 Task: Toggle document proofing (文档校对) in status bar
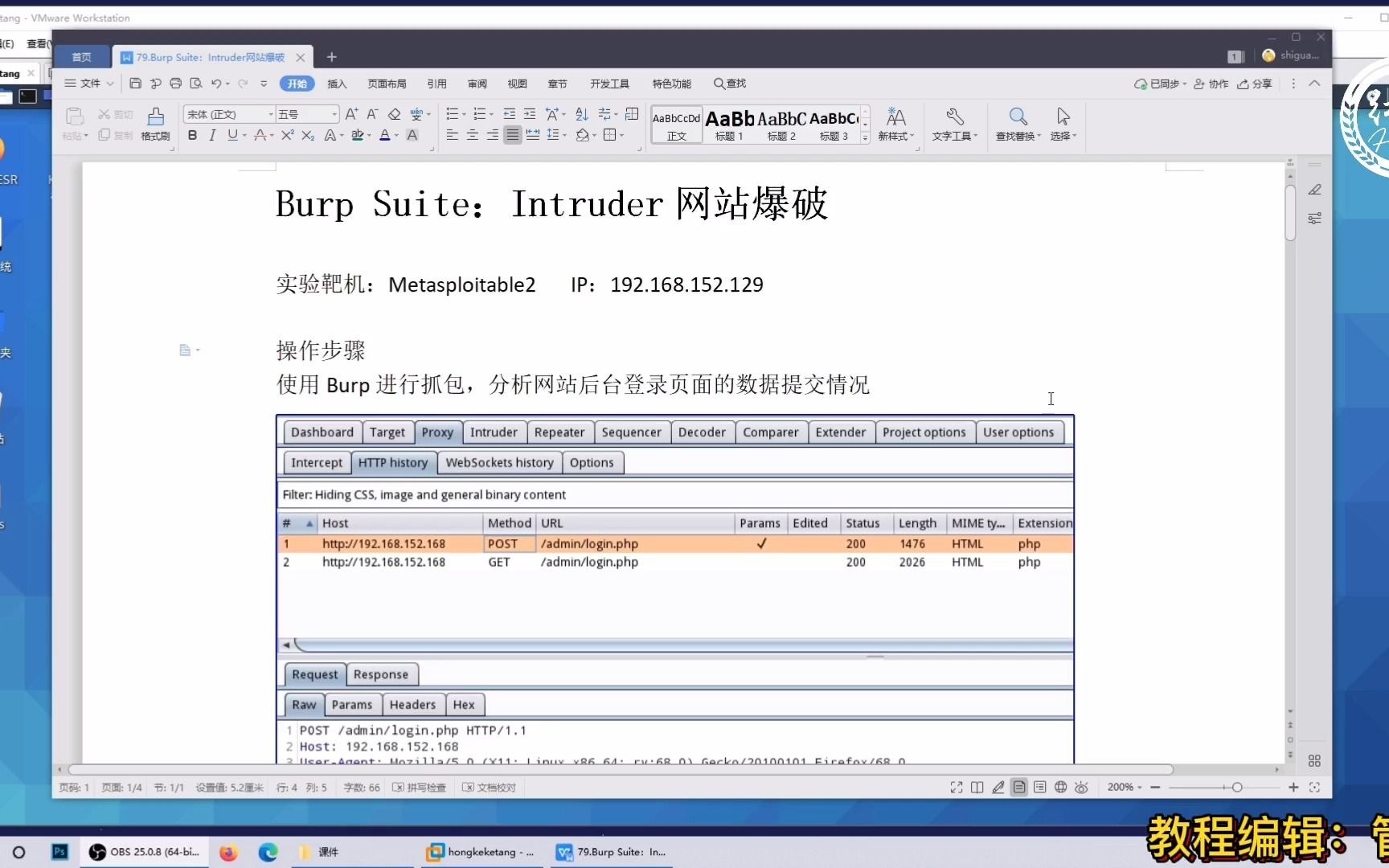489,788
